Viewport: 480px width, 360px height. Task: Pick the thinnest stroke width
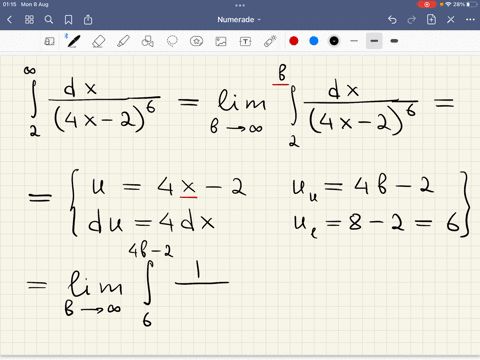(x=354, y=41)
